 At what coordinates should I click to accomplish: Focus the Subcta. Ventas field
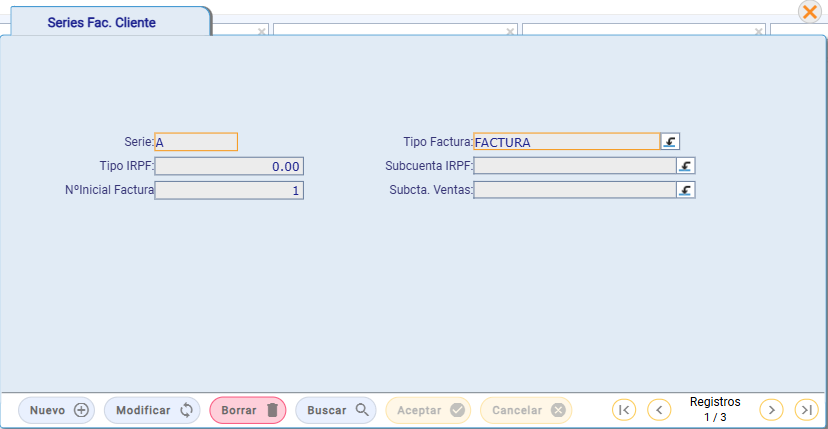574,190
